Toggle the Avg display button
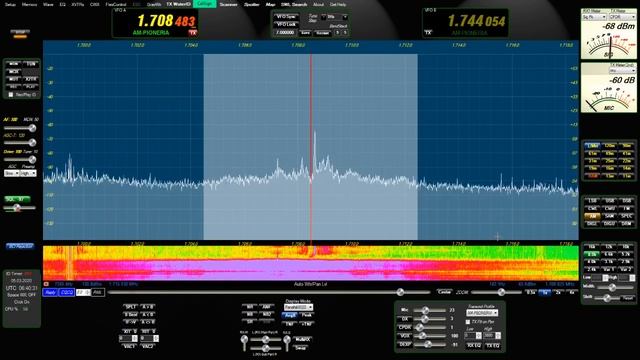 289,315
